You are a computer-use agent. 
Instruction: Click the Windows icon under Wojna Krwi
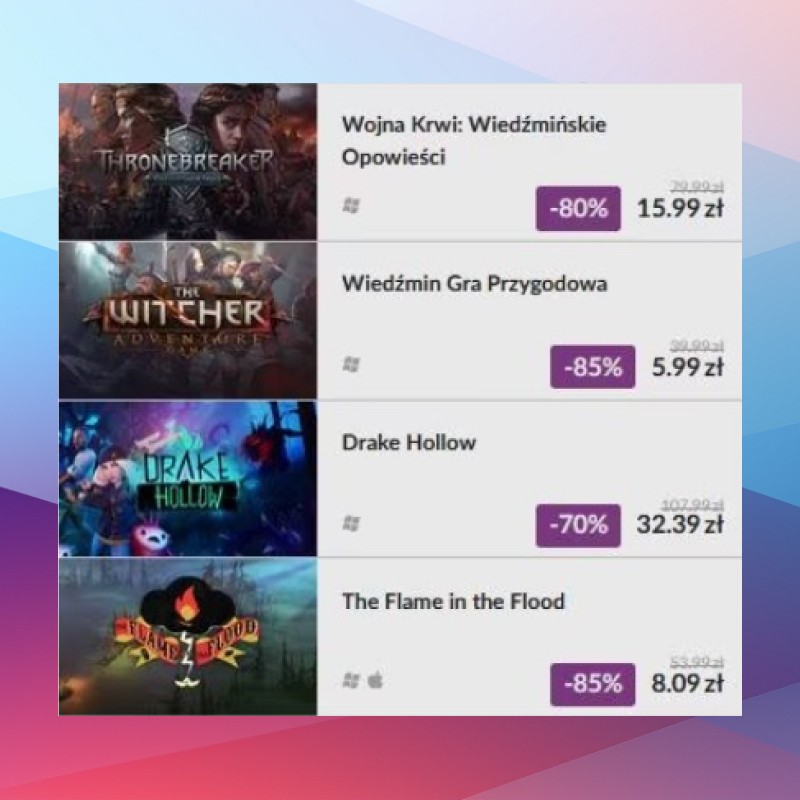pos(351,206)
